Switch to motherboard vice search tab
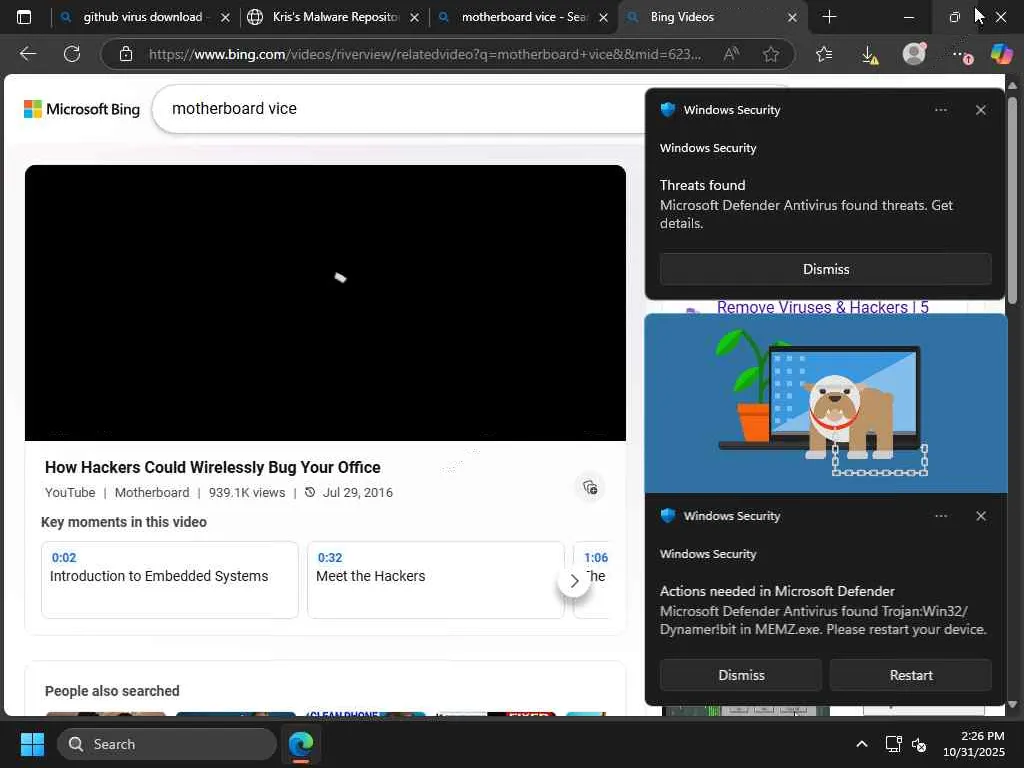This screenshot has width=1024, height=768. (x=524, y=17)
